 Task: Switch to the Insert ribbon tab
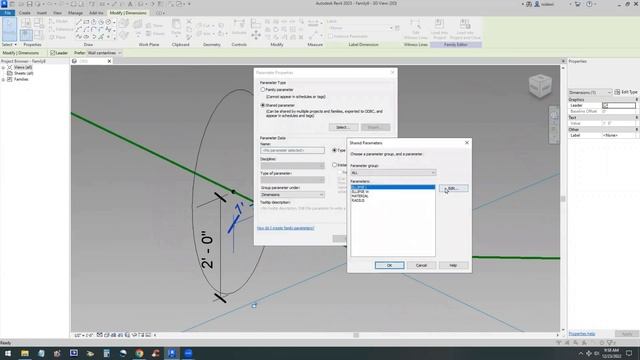(x=42, y=13)
